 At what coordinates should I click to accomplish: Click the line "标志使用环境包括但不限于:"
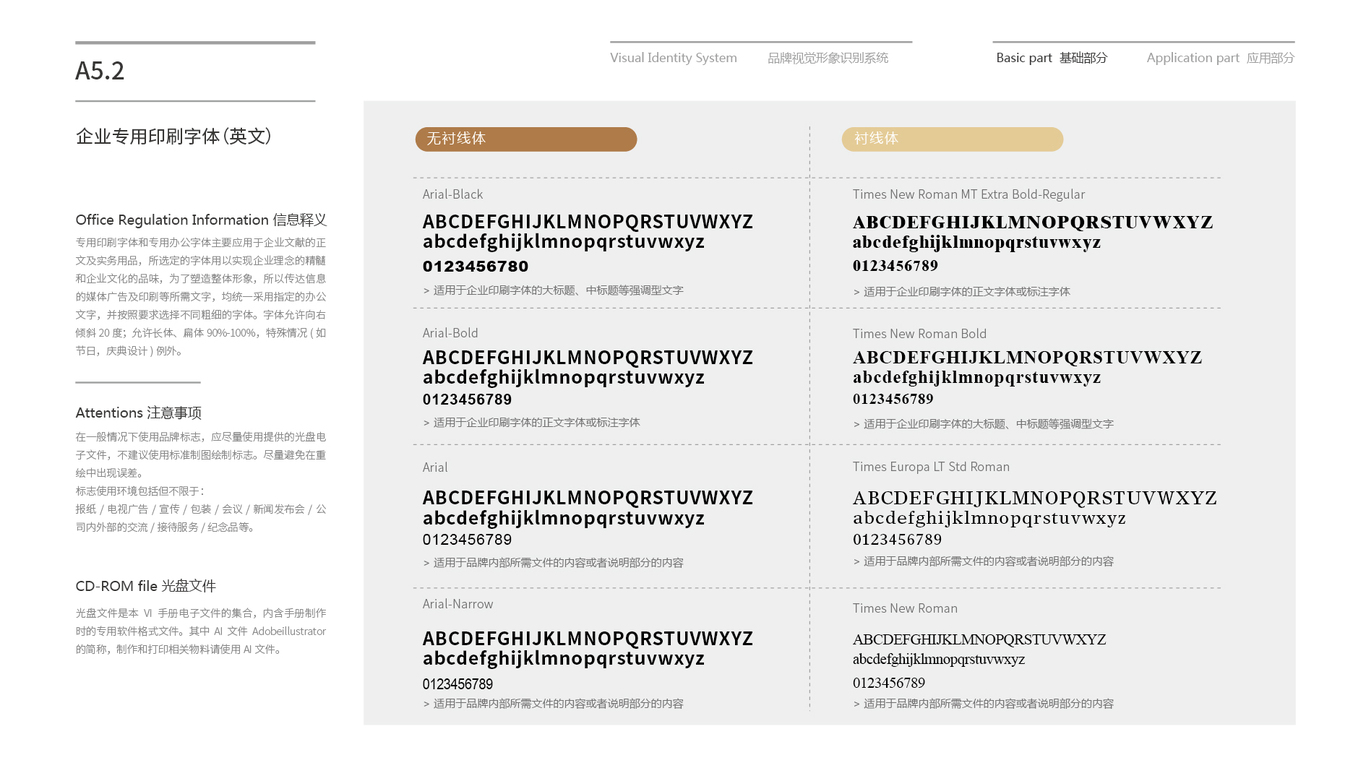(x=140, y=491)
